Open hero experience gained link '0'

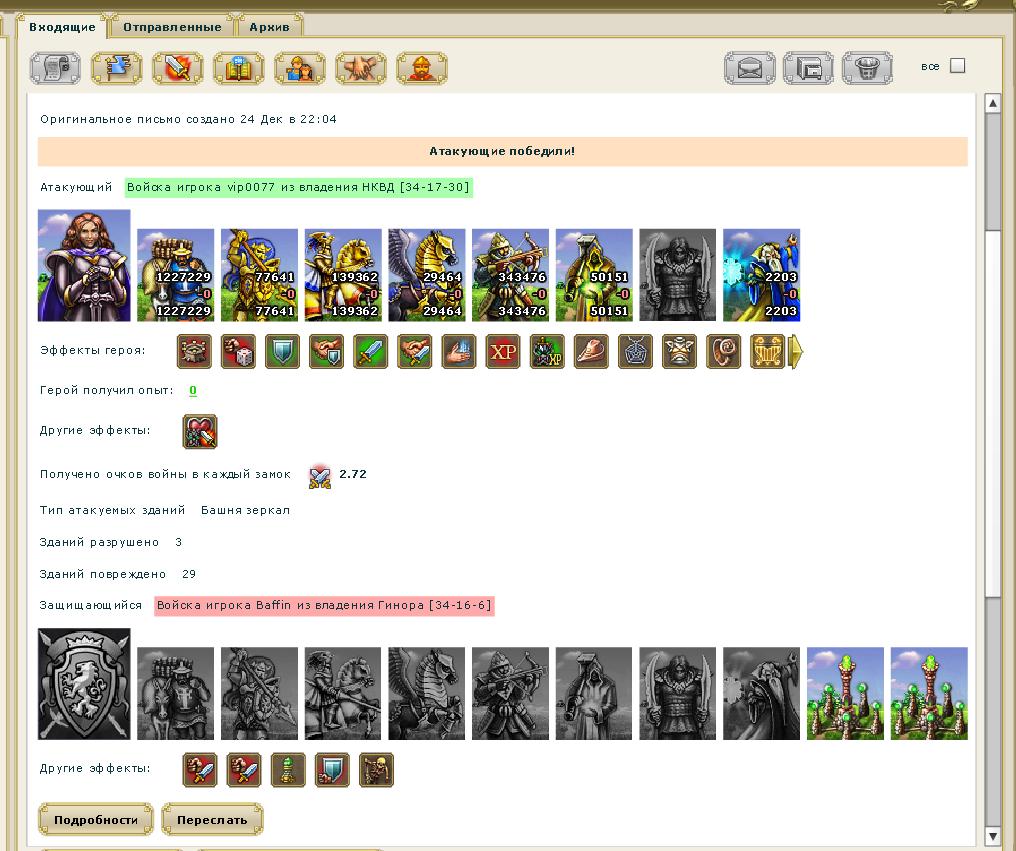pyautogui.click(x=193, y=391)
